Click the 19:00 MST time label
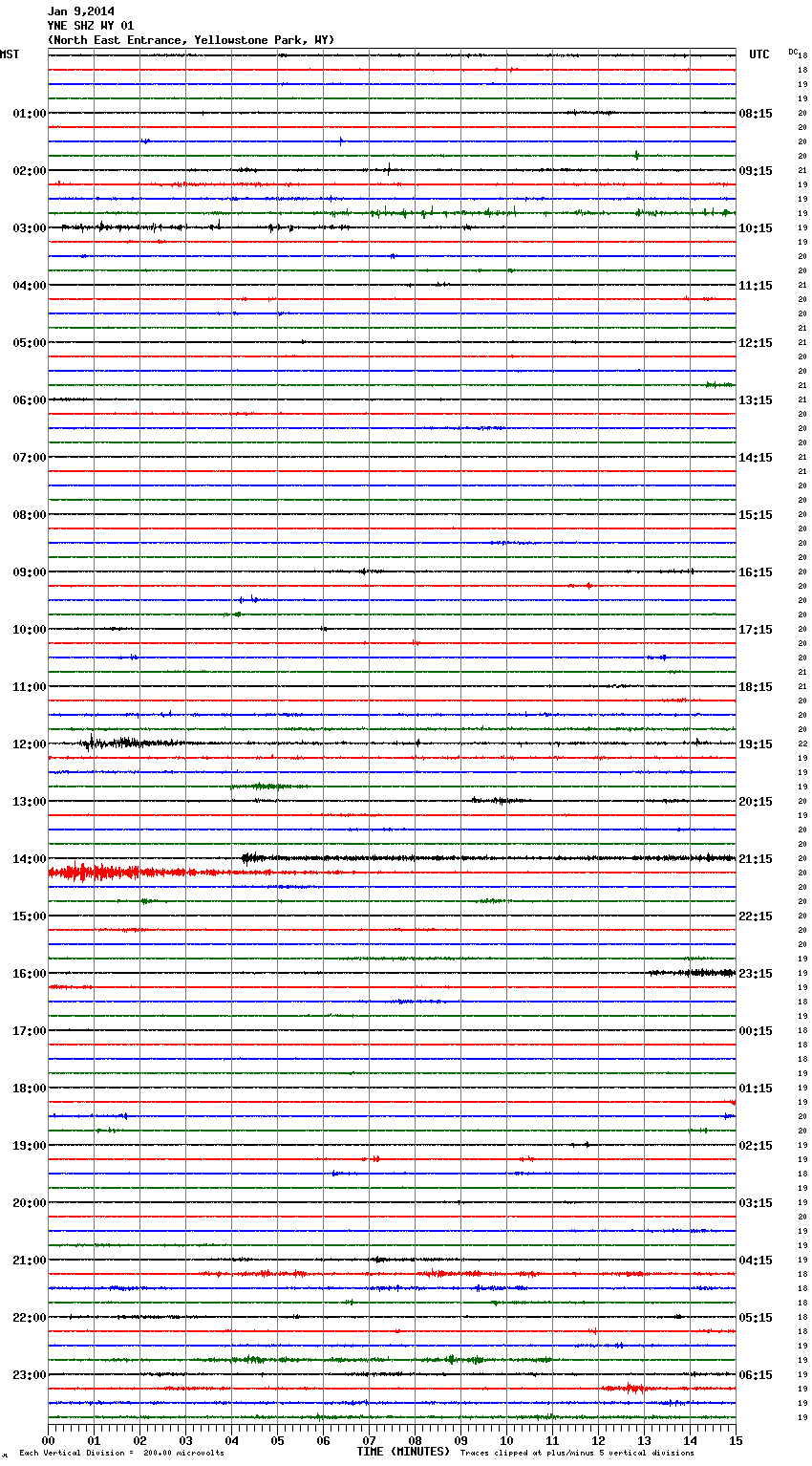The image size is (812, 1466). [30, 1146]
